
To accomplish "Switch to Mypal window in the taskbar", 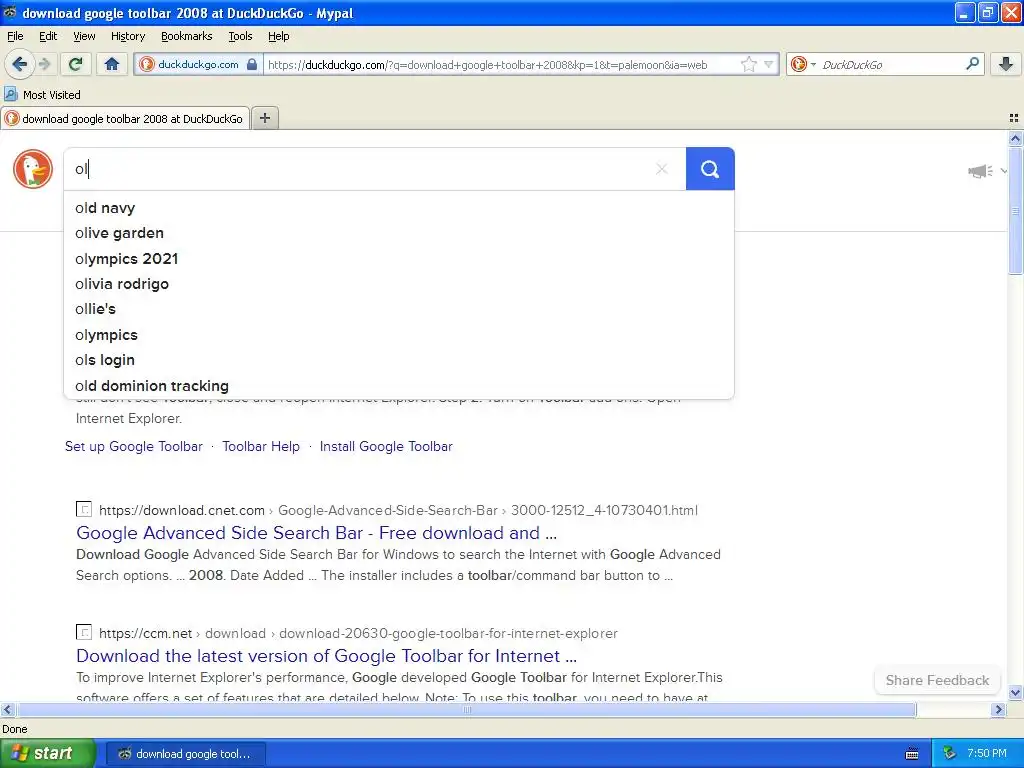I will (185, 754).
